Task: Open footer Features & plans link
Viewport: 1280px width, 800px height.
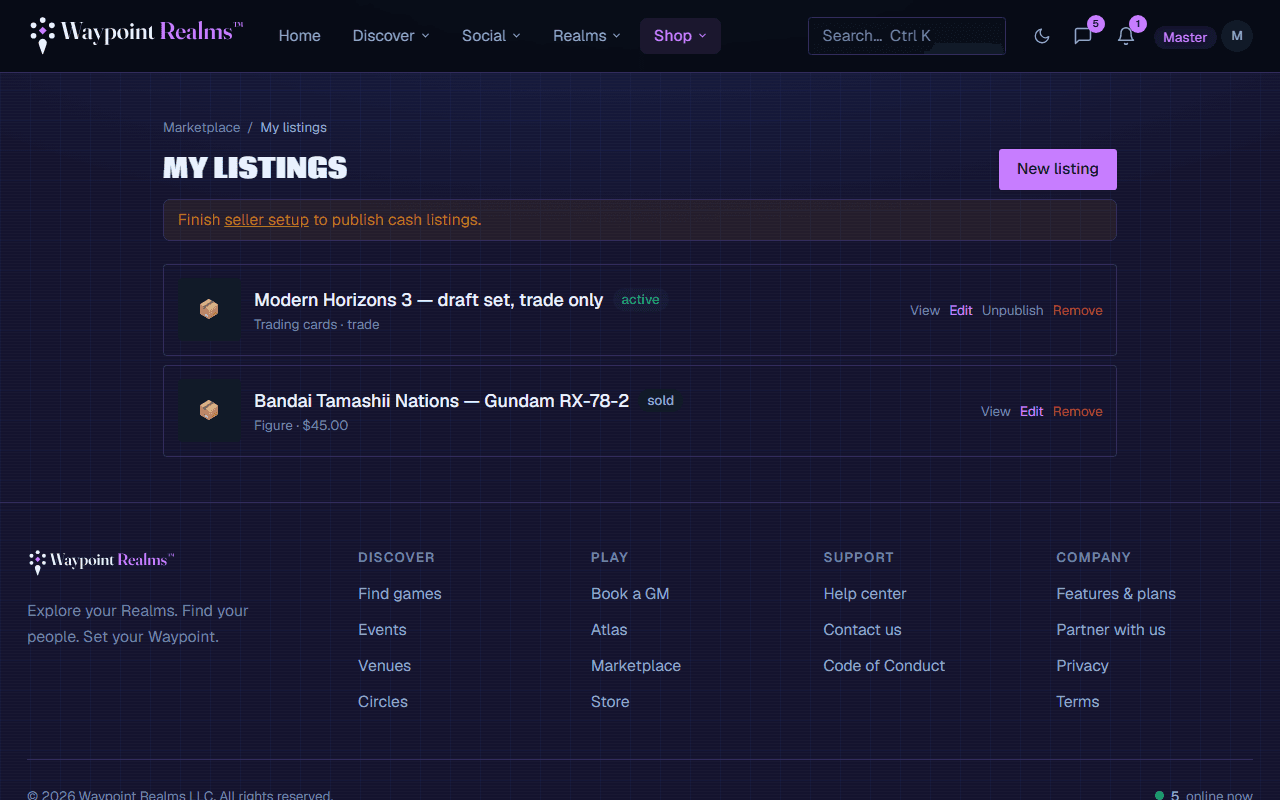Action: tap(1116, 594)
